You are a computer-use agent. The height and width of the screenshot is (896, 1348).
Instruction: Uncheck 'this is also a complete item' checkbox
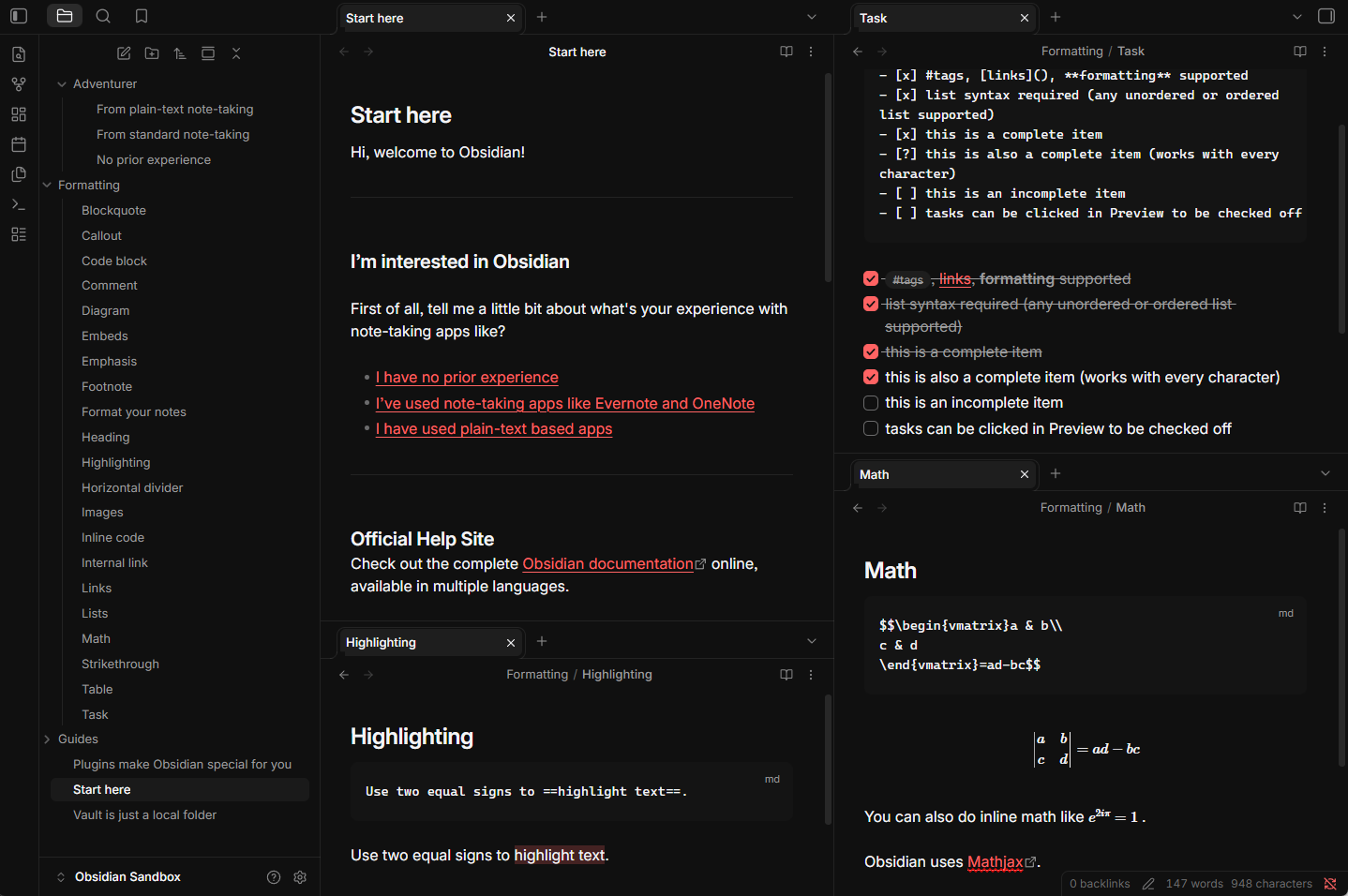pos(871,377)
